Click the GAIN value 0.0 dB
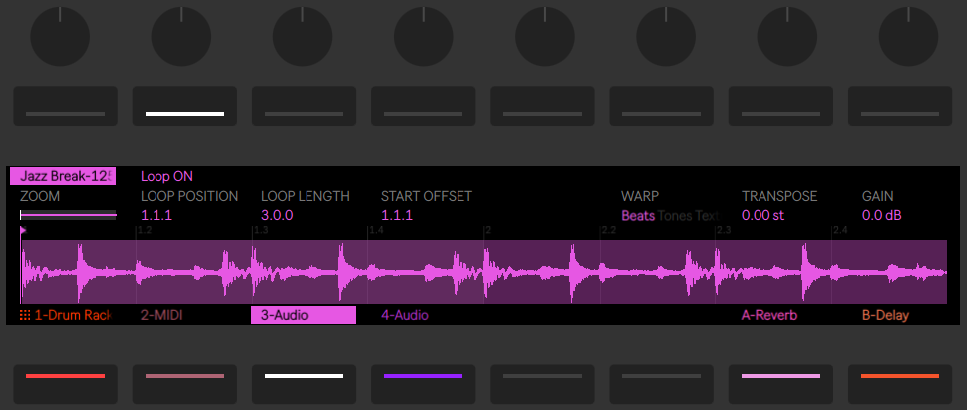The width and height of the screenshot is (967, 410). [883, 216]
